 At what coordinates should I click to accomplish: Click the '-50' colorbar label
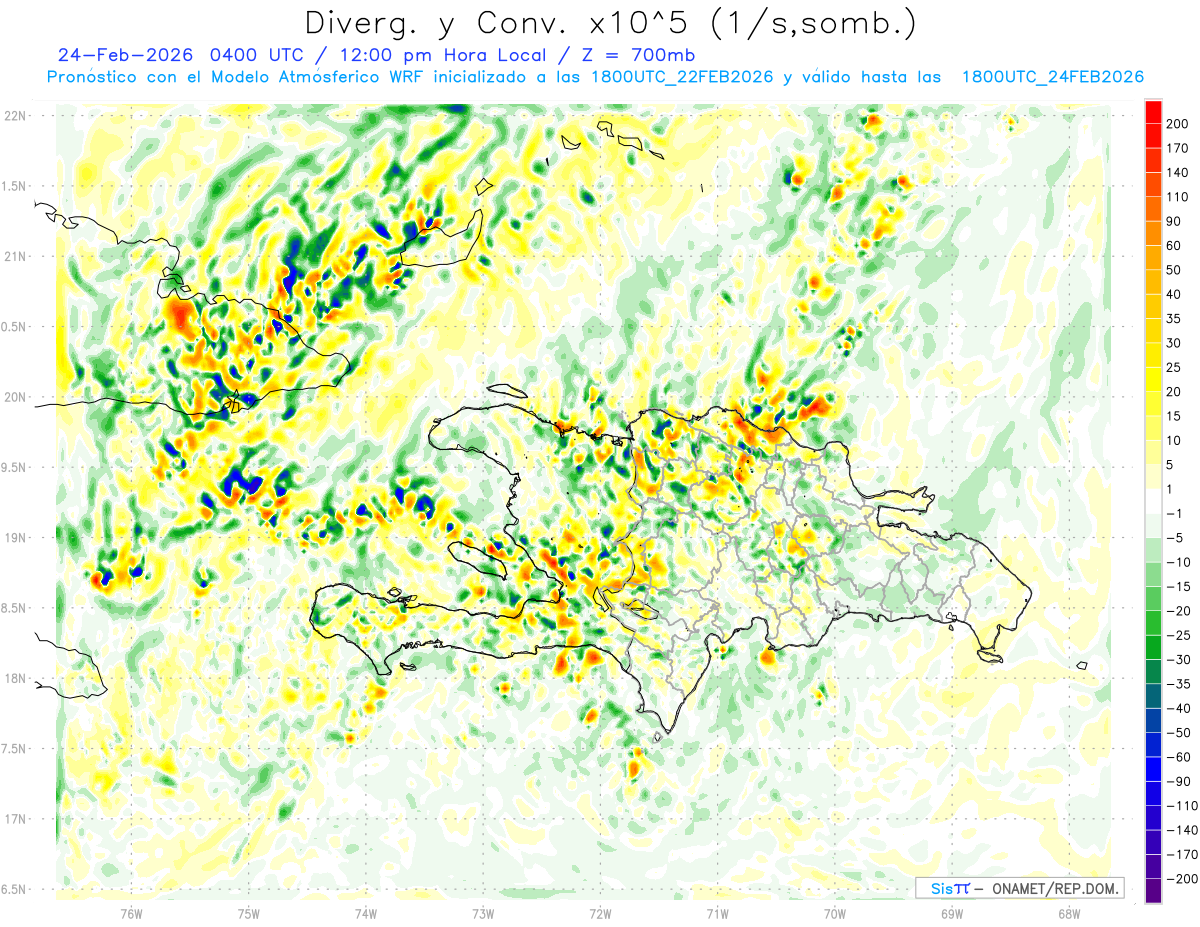point(1179,733)
